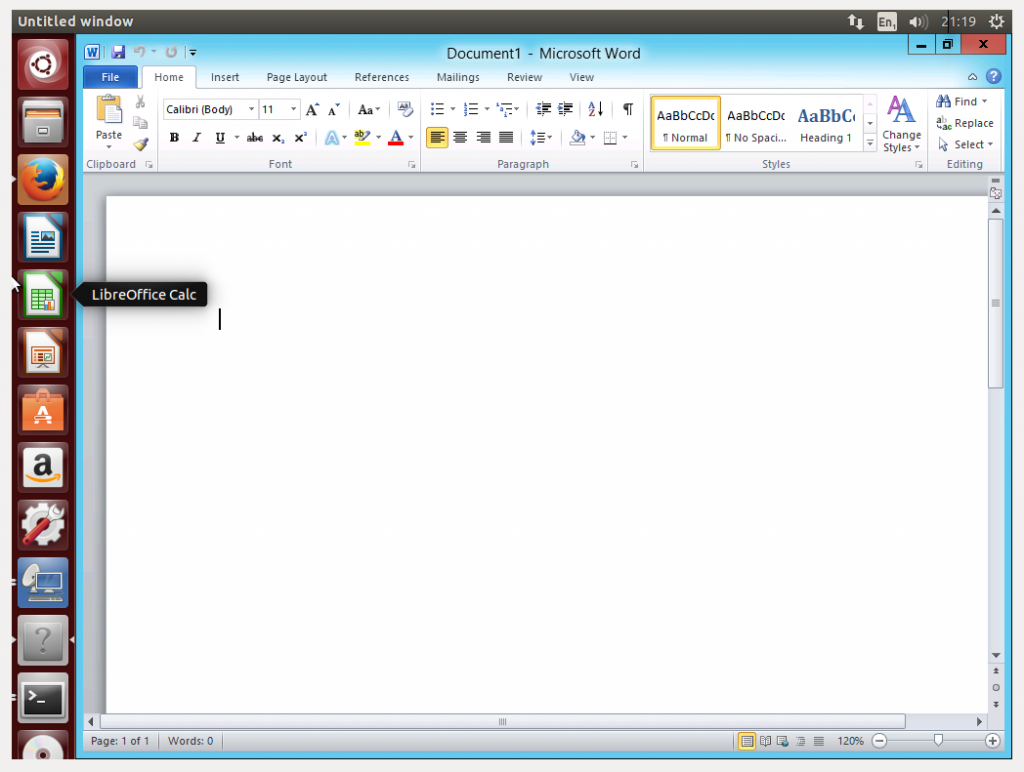Screen dimensions: 1024x772
Task: Toggle Italic formatting
Action: 197,138
